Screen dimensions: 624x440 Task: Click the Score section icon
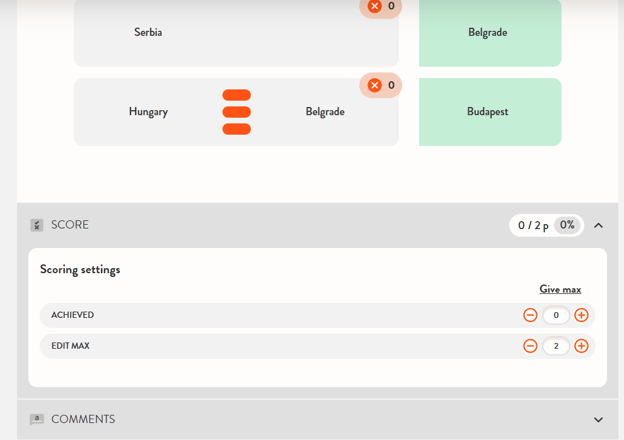37,226
